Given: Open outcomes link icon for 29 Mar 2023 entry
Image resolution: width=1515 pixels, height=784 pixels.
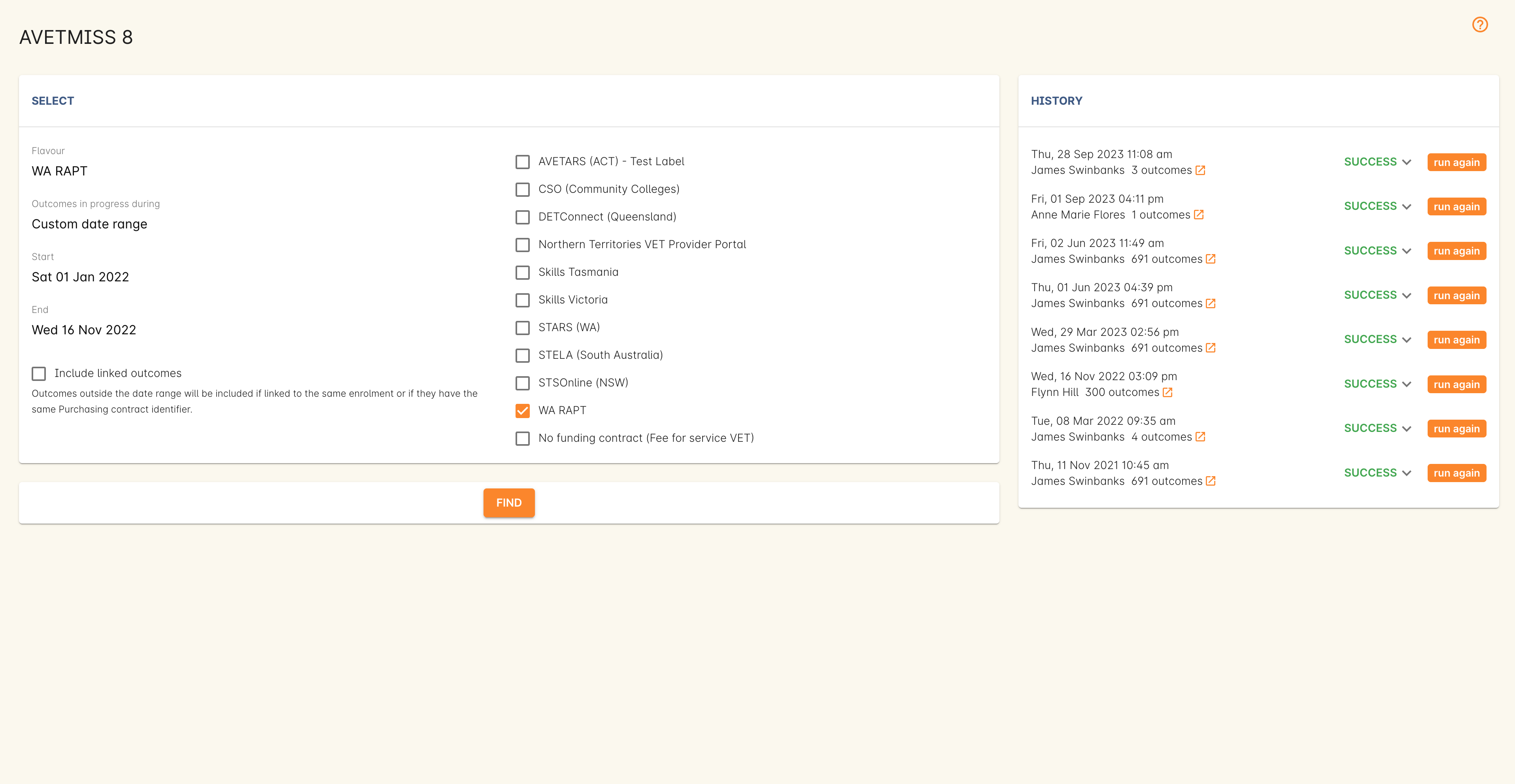Looking at the screenshot, I should pyautogui.click(x=1210, y=348).
